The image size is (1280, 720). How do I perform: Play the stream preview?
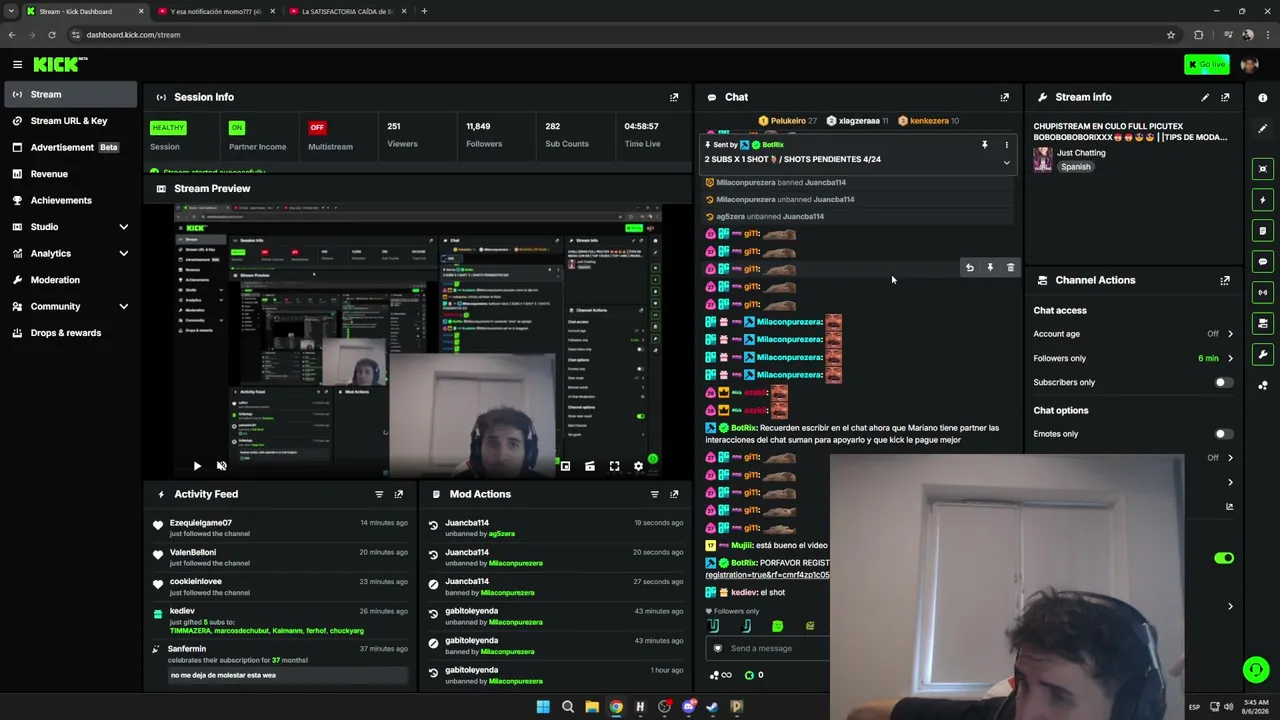pyautogui.click(x=197, y=466)
